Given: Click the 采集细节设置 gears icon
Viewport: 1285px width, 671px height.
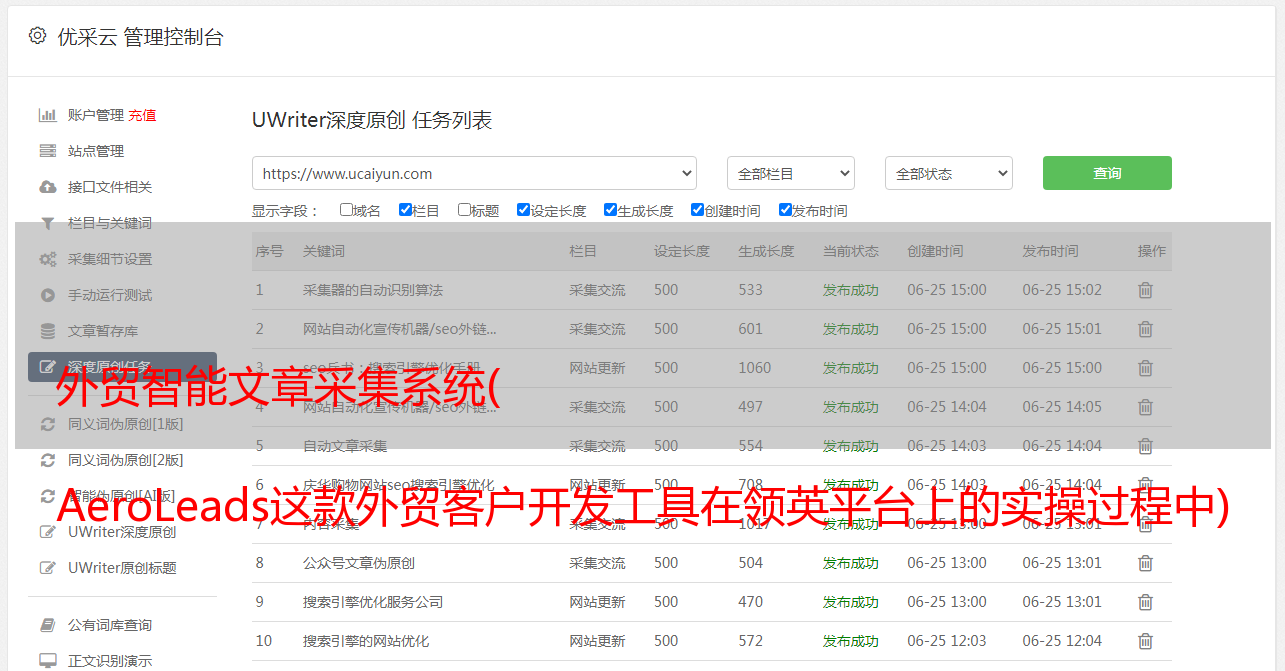Looking at the screenshot, I should click(x=47, y=259).
